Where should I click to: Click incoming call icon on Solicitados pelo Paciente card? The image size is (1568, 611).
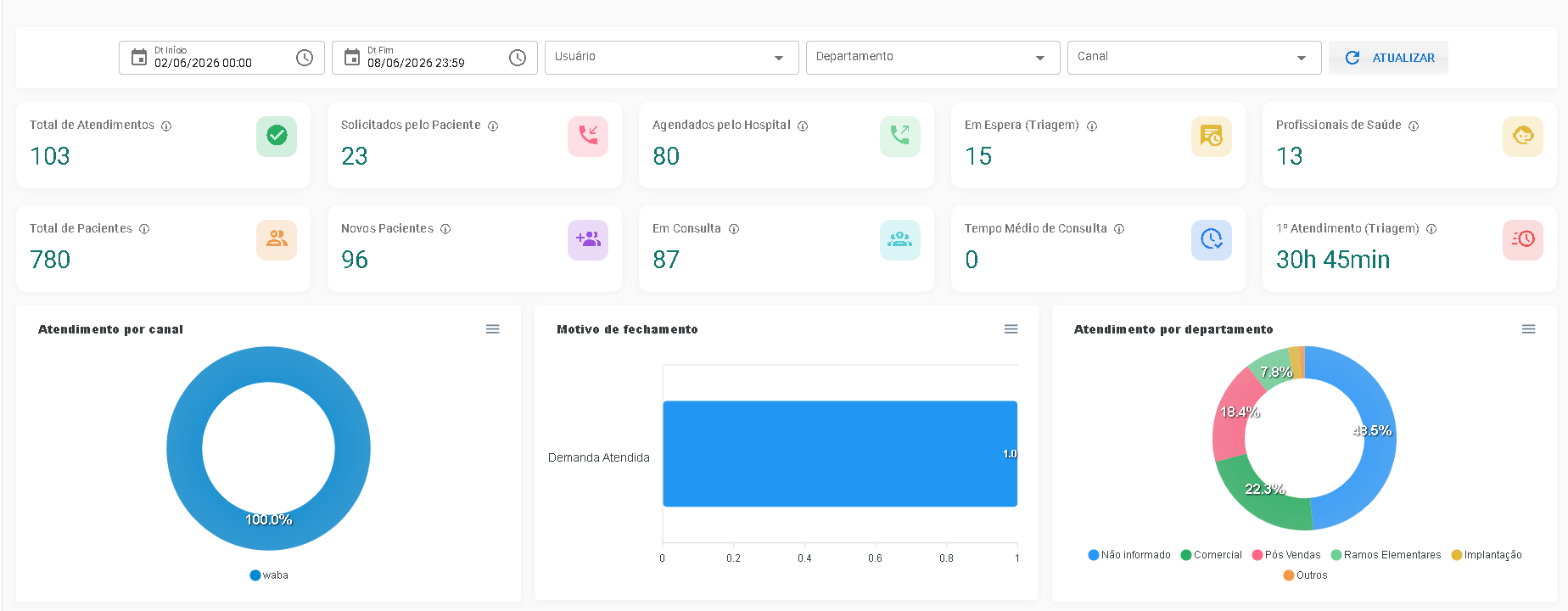tap(588, 136)
